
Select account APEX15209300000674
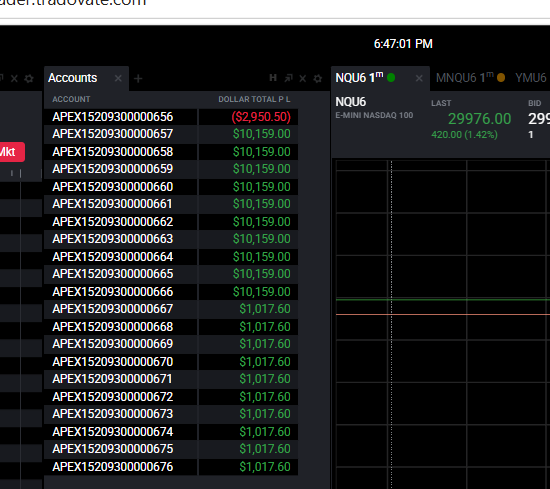(113, 432)
